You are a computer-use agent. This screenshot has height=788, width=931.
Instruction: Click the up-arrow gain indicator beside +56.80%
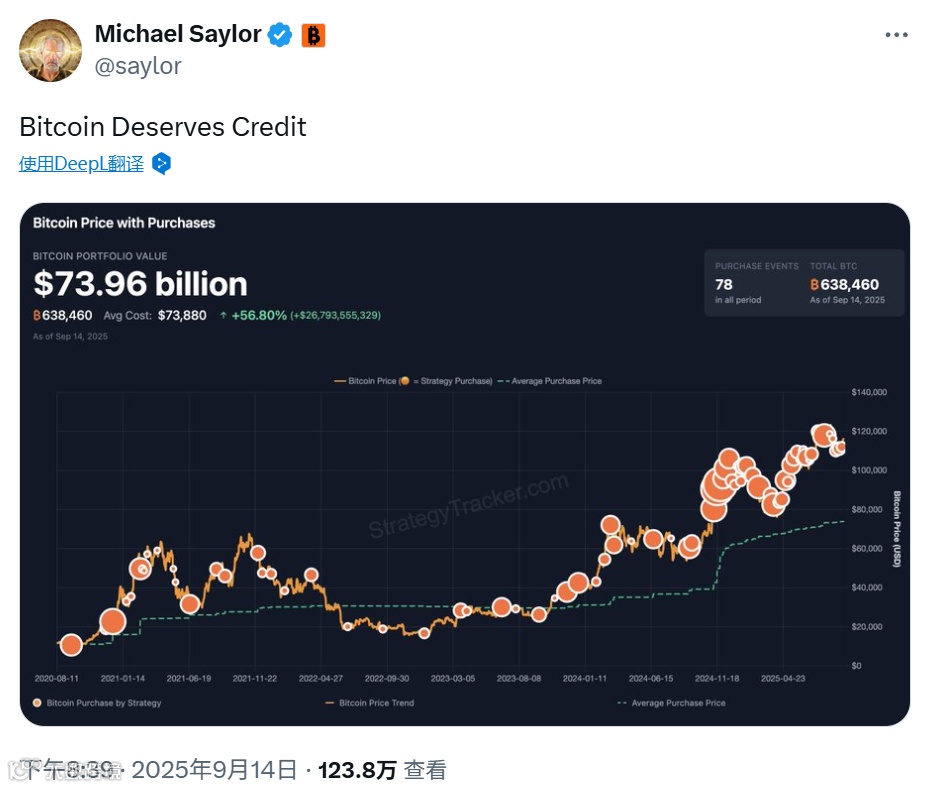tap(223, 315)
